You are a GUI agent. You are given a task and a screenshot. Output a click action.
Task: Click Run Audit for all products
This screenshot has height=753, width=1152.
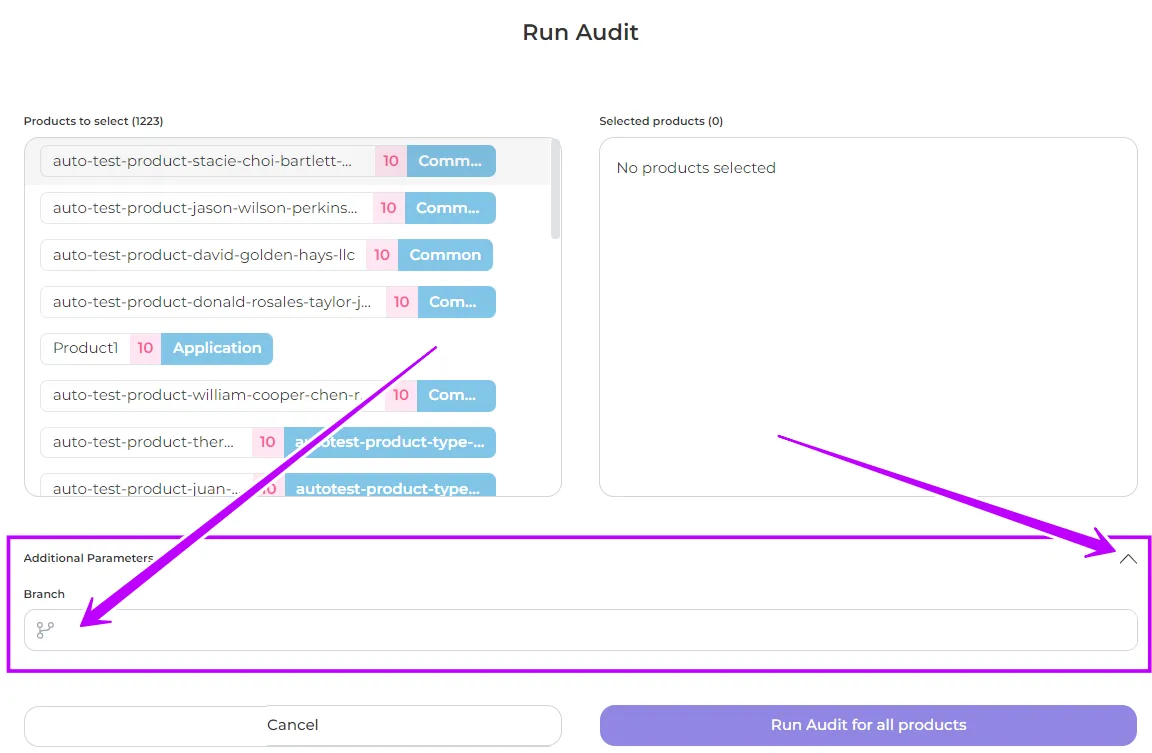[x=868, y=725]
